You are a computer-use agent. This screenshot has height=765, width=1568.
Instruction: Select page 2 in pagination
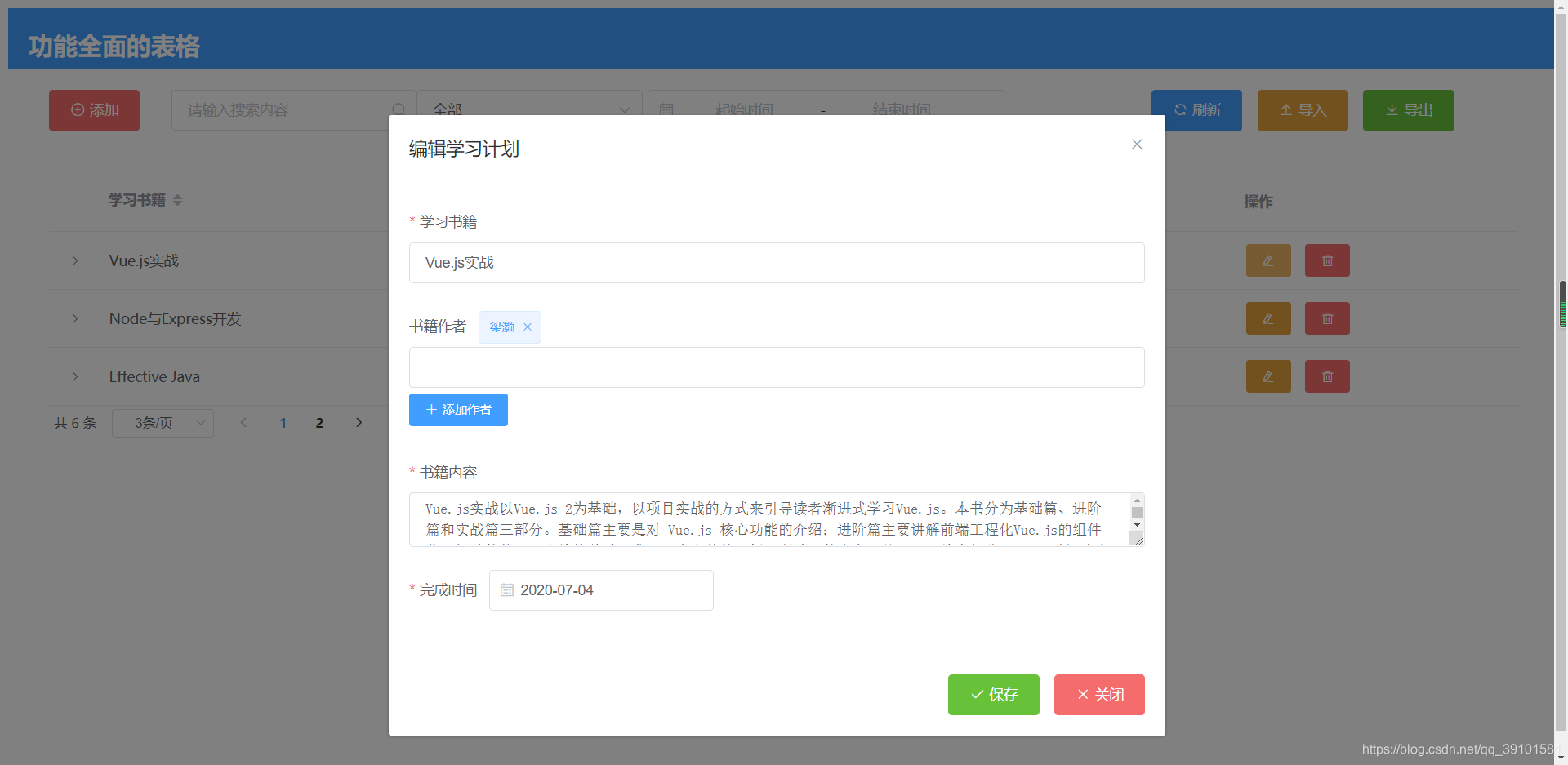coord(319,423)
